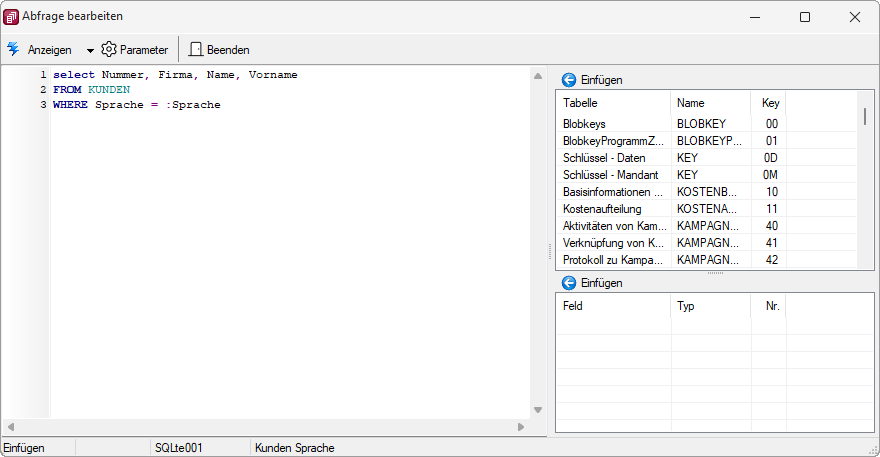Image resolution: width=880 pixels, height=457 pixels.
Task: Maximize the Abfrage bearbeiten window
Action: click(x=805, y=17)
